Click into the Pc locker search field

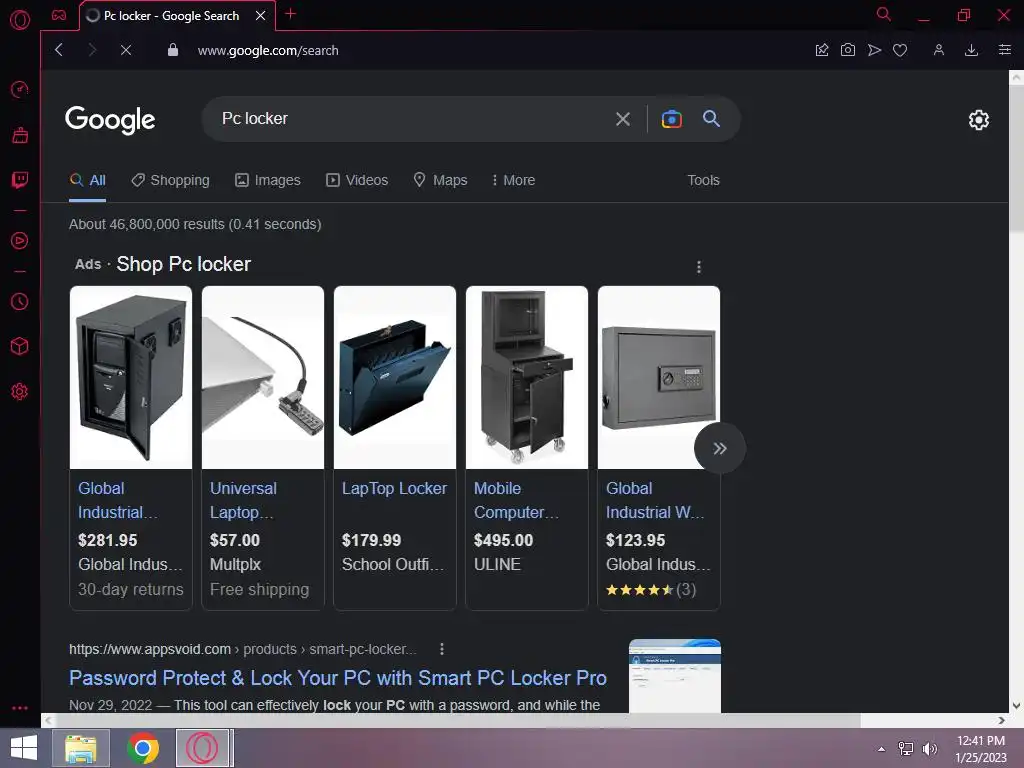[411, 119]
